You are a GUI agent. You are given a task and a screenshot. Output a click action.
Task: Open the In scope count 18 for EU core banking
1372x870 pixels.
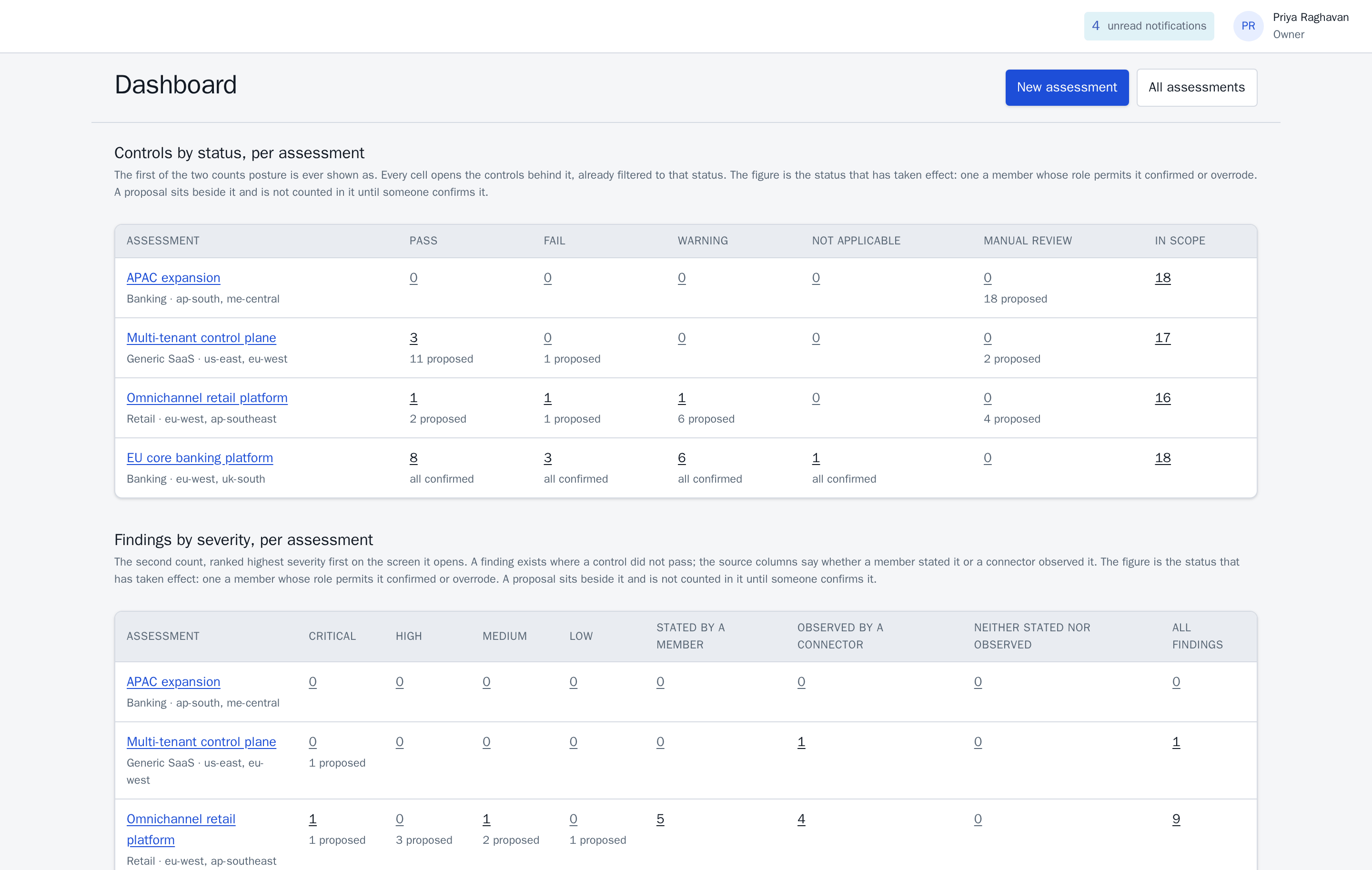[1162, 457]
